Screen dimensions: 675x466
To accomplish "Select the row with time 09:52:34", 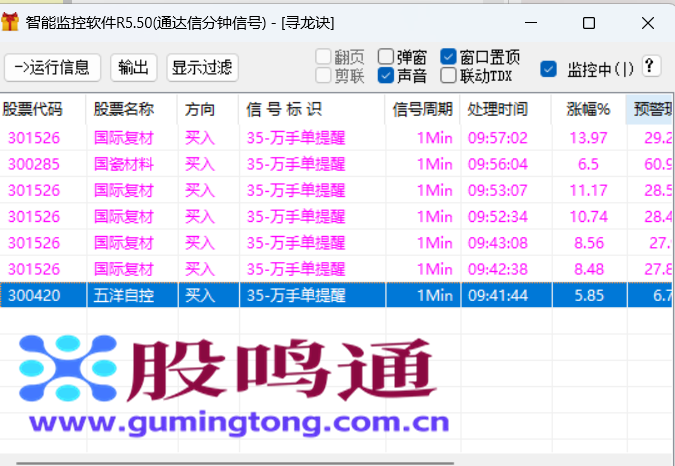I will tap(336, 217).
